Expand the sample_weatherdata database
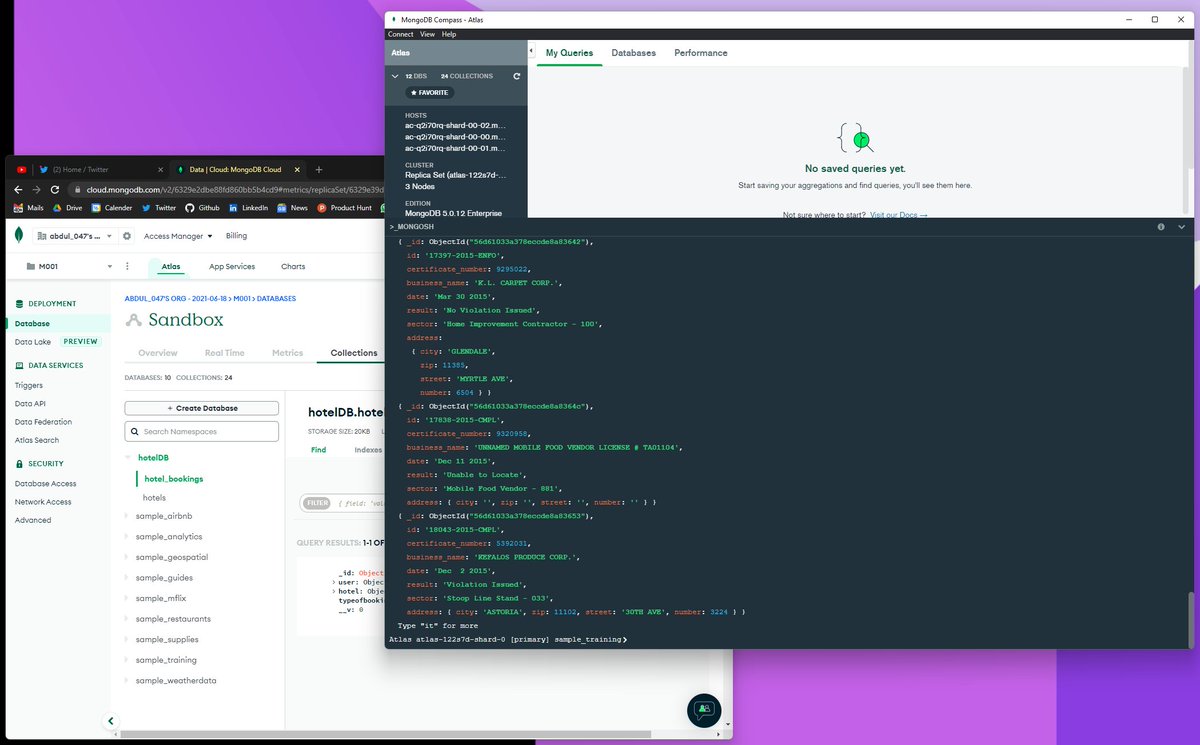 pos(127,681)
